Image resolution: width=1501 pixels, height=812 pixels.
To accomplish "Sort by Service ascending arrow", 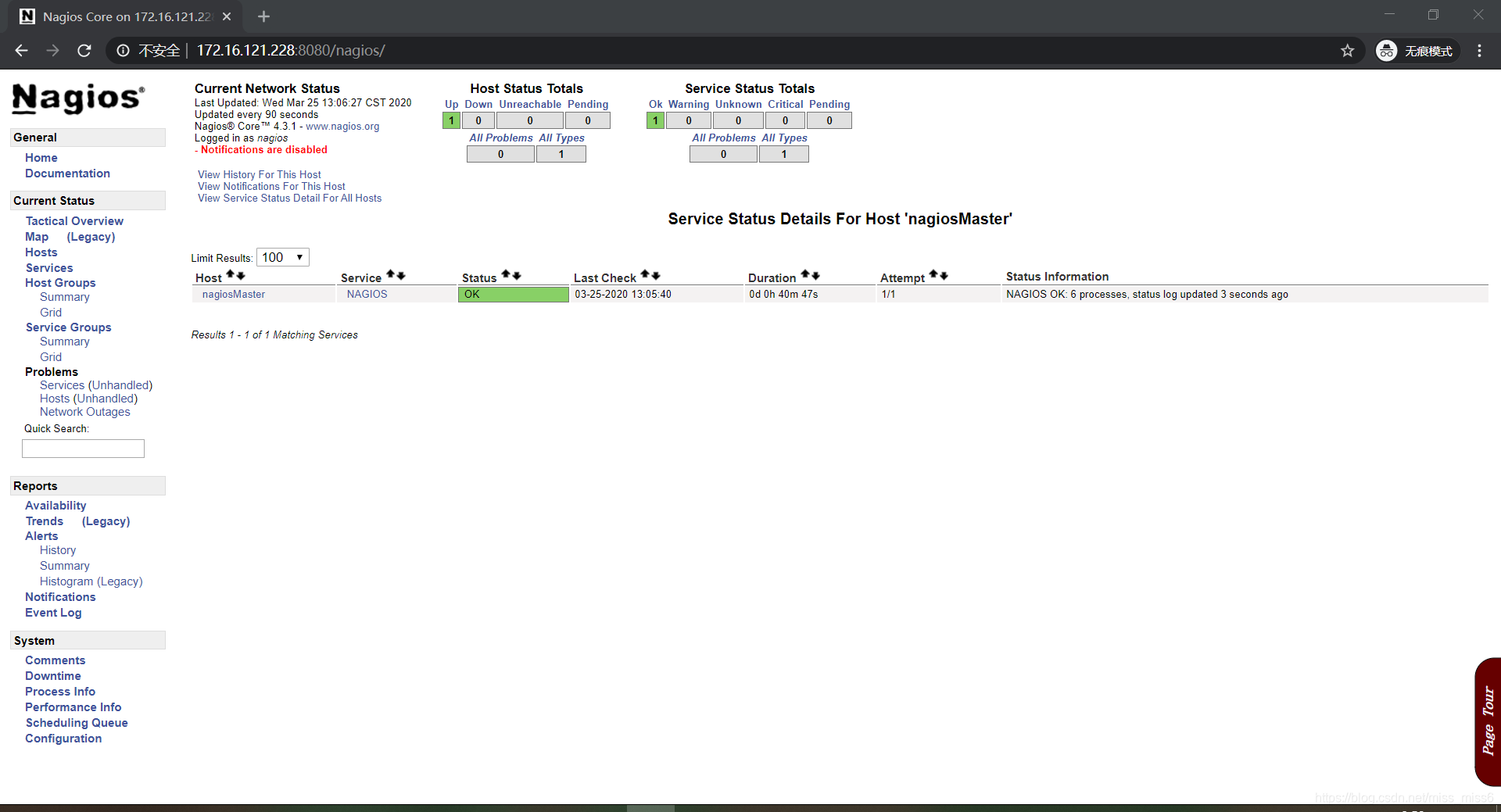I will click(391, 275).
